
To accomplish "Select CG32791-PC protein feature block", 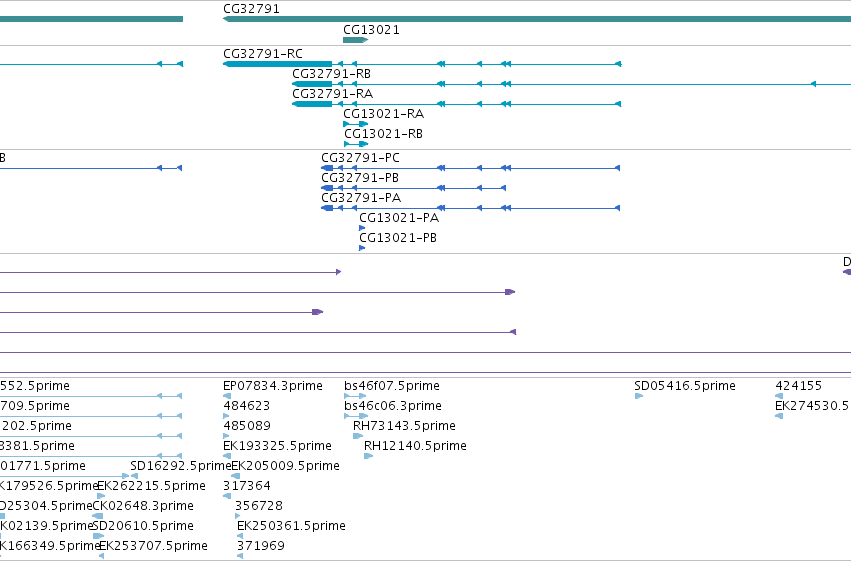I will click(327, 168).
